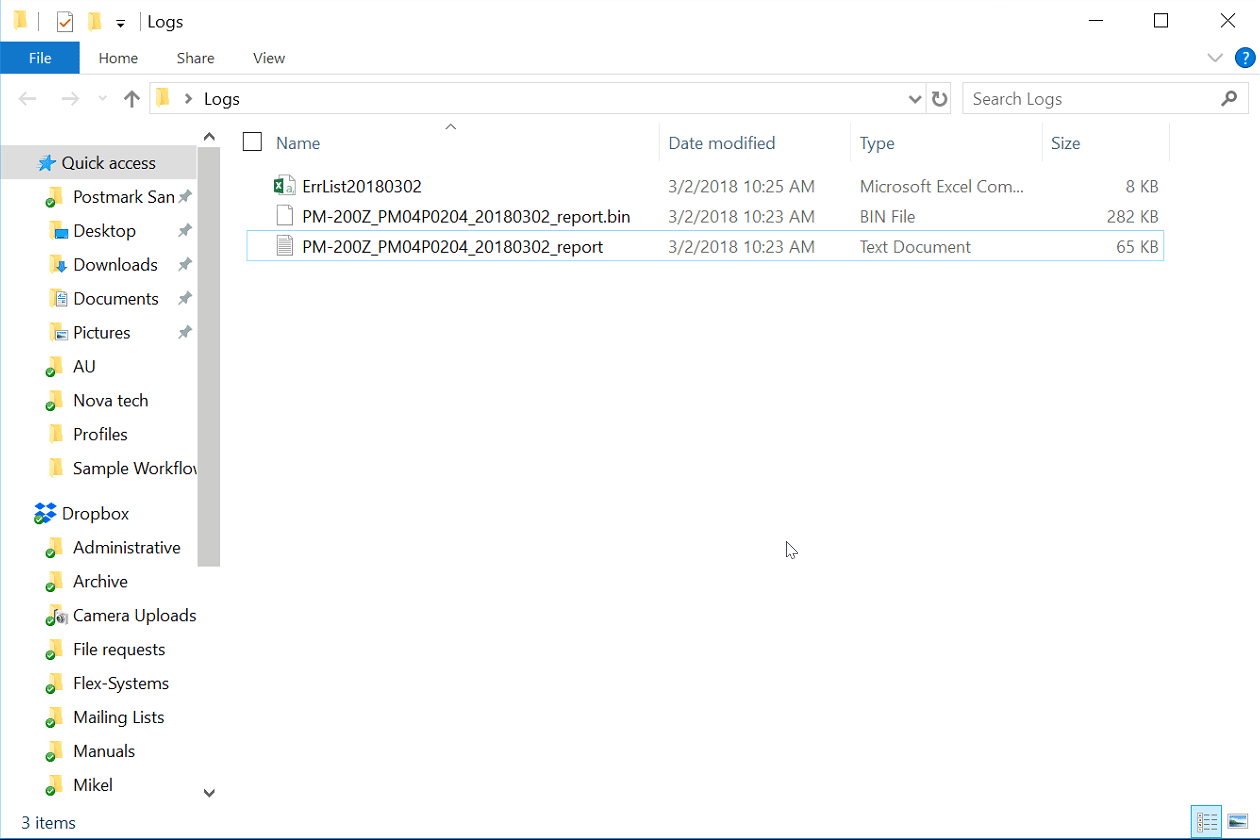Click the navigation pane scroll down arrow
This screenshot has height=840, width=1260.
pos(209,793)
